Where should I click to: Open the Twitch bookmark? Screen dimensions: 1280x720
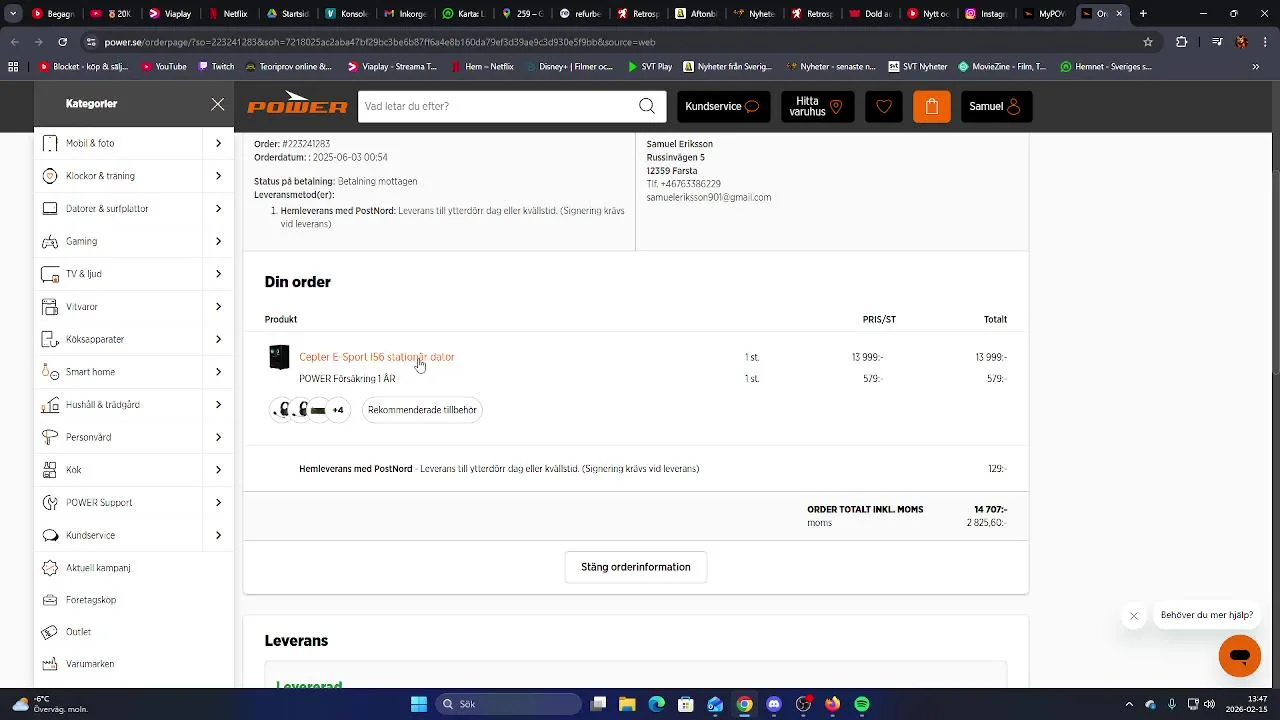point(216,67)
